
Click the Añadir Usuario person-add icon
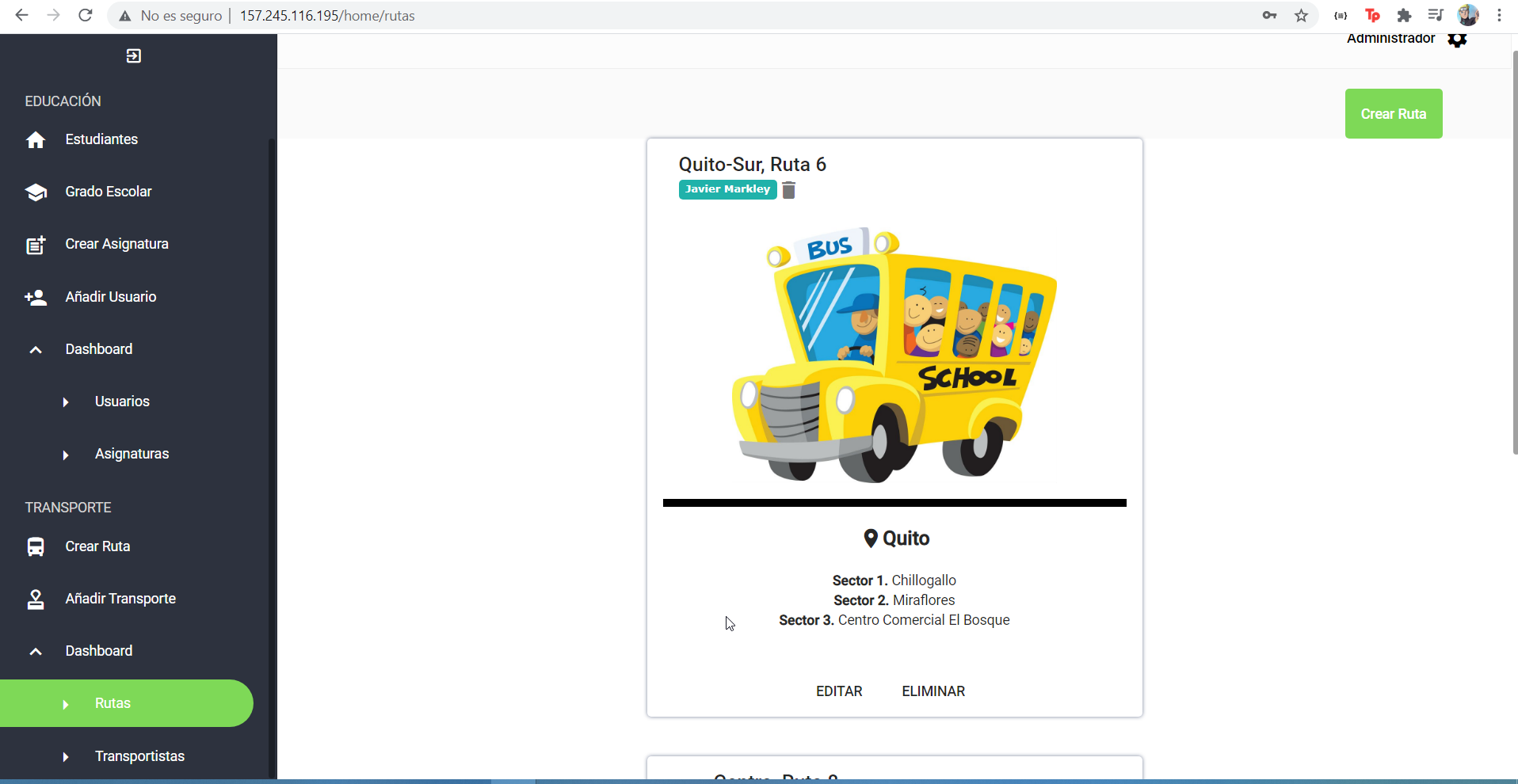point(36,297)
